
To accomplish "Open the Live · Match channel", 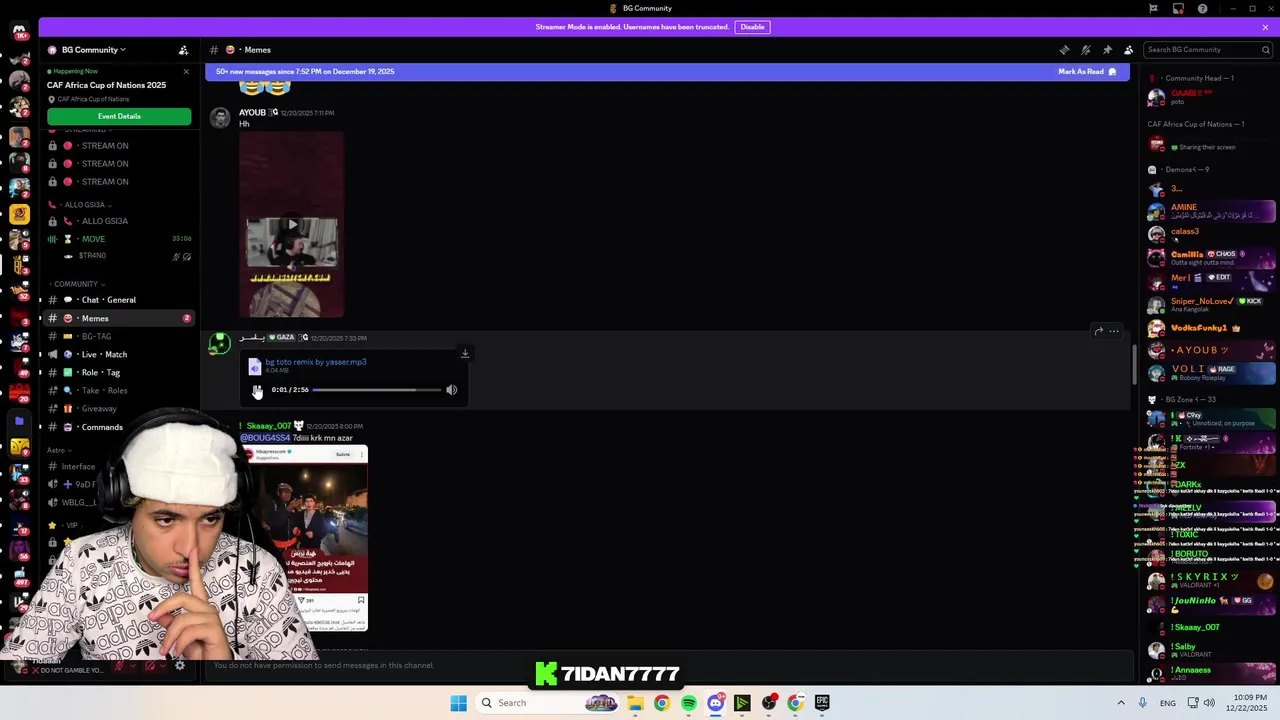I will (119, 354).
